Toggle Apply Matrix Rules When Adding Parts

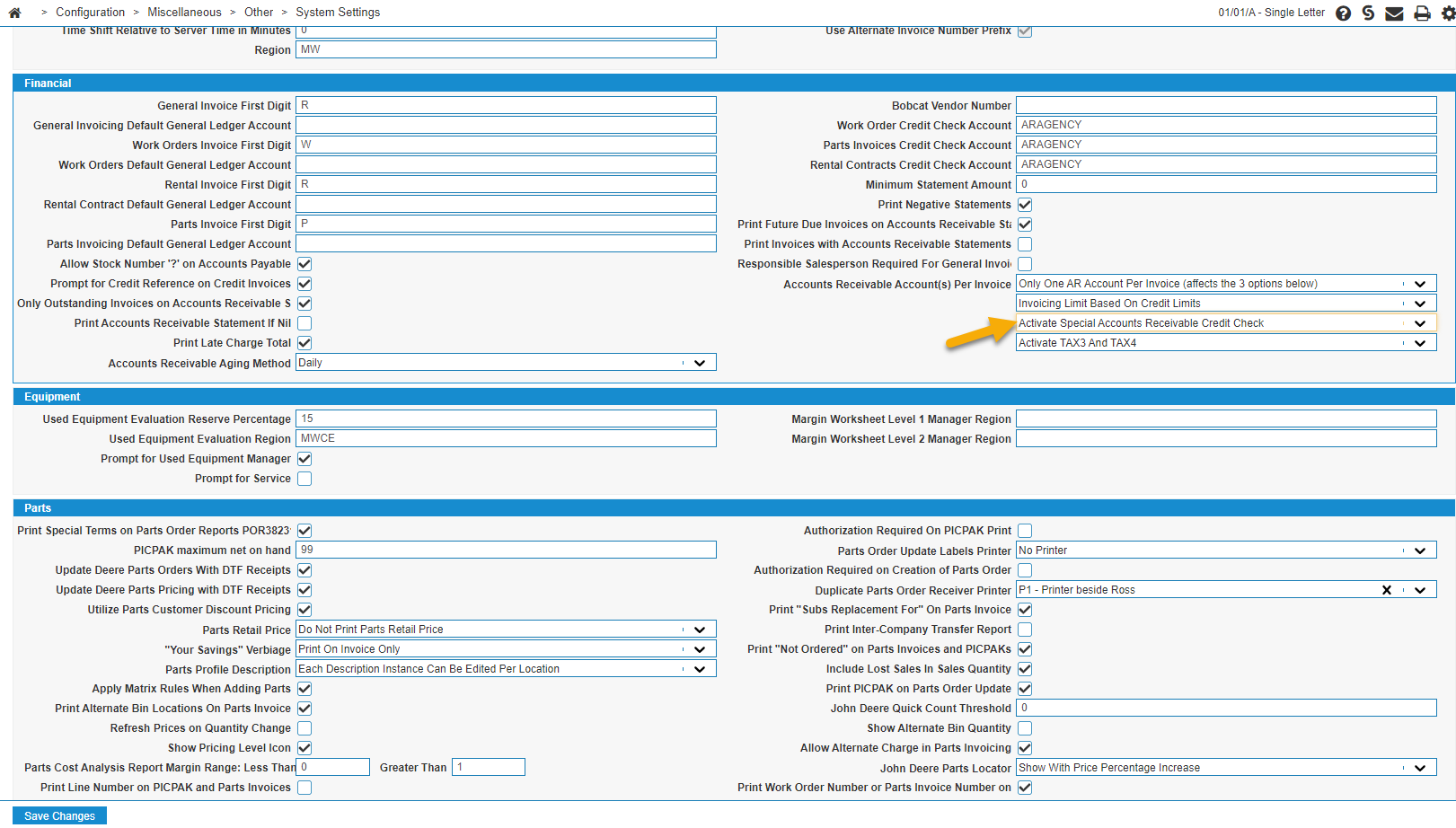tap(304, 689)
